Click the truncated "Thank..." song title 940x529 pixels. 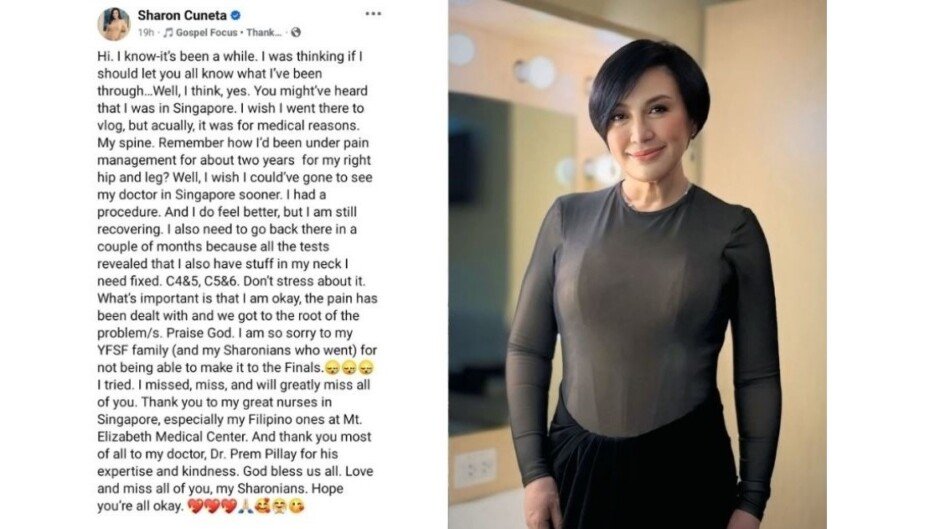click(264, 32)
